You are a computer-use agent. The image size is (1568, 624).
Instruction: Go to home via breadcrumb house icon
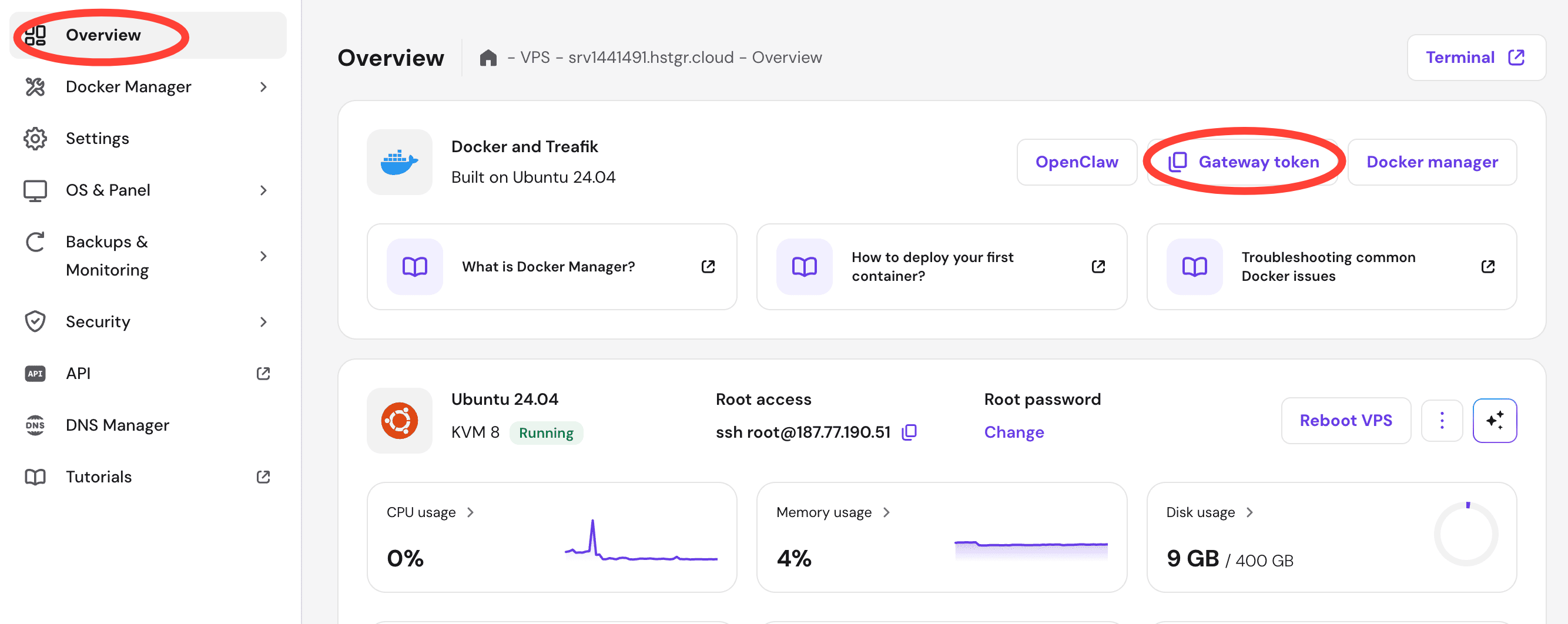[x=488, y=57]
